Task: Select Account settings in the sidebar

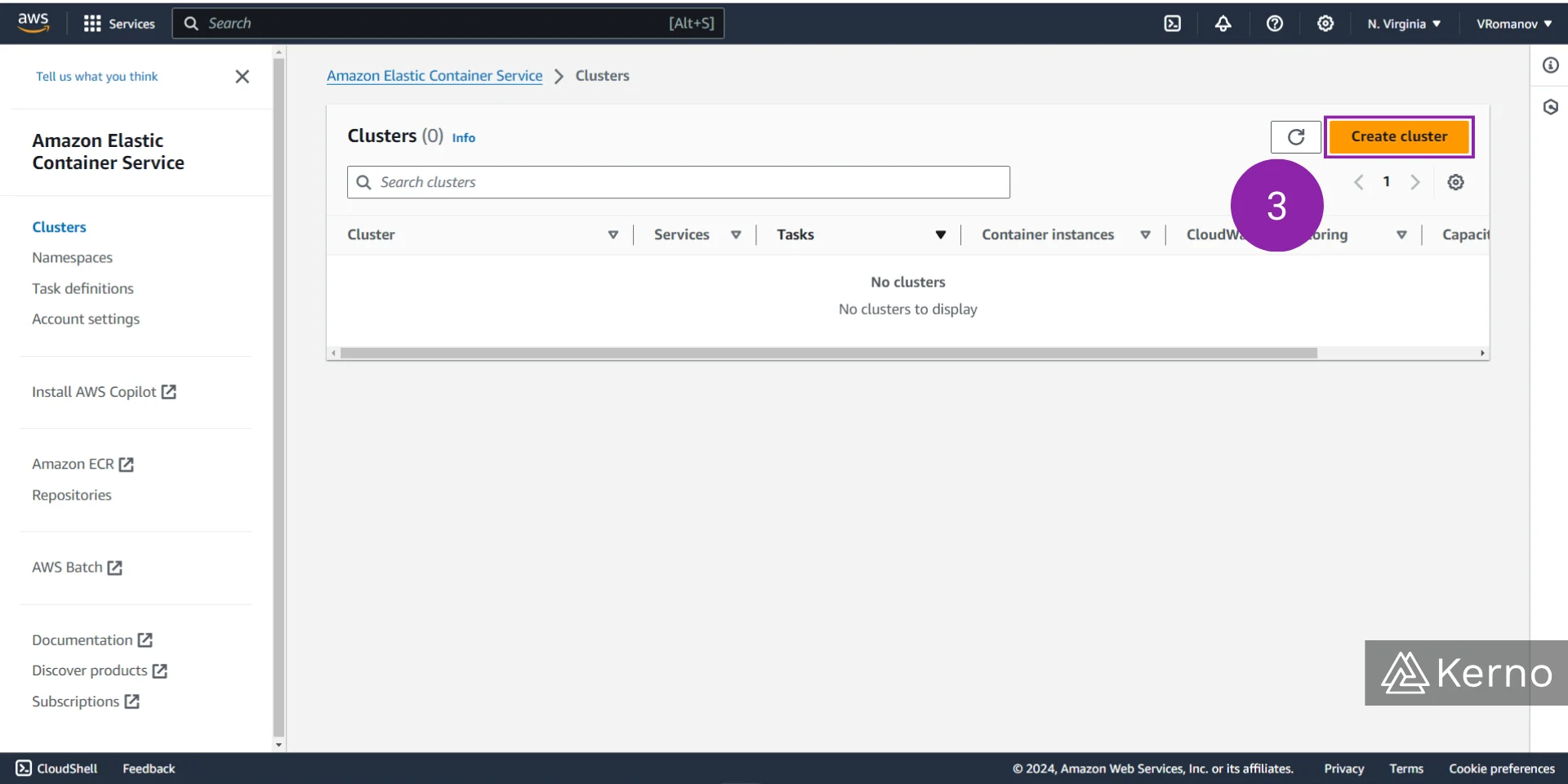Action: [86, 319]
